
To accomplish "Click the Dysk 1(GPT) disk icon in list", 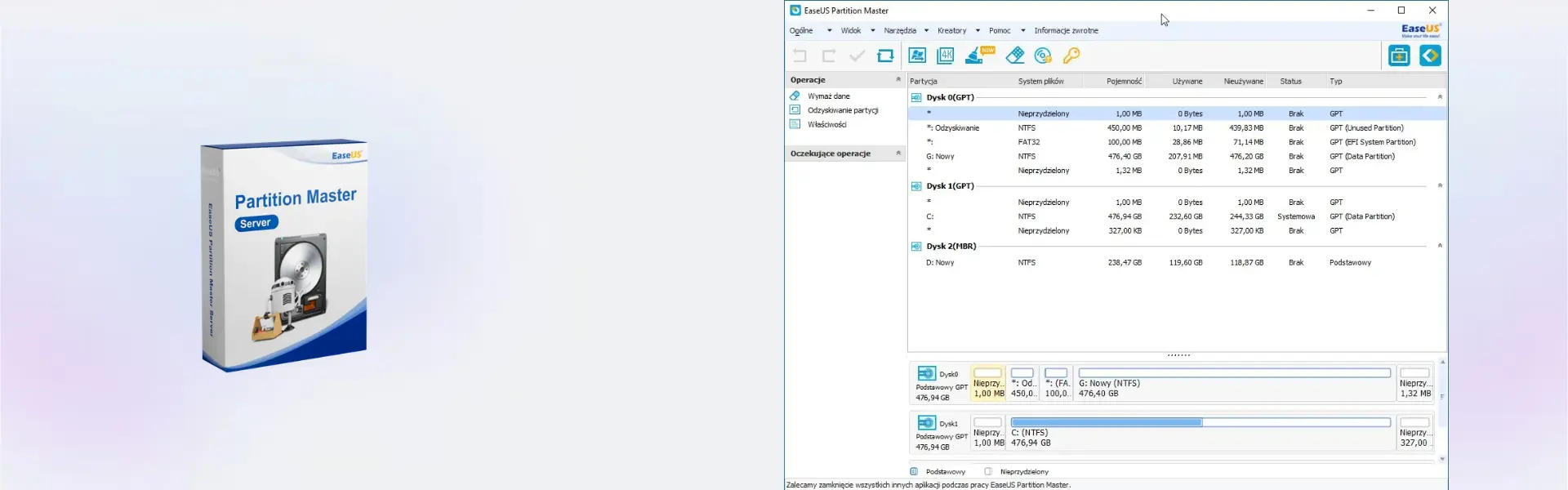I will coord(916,186).
